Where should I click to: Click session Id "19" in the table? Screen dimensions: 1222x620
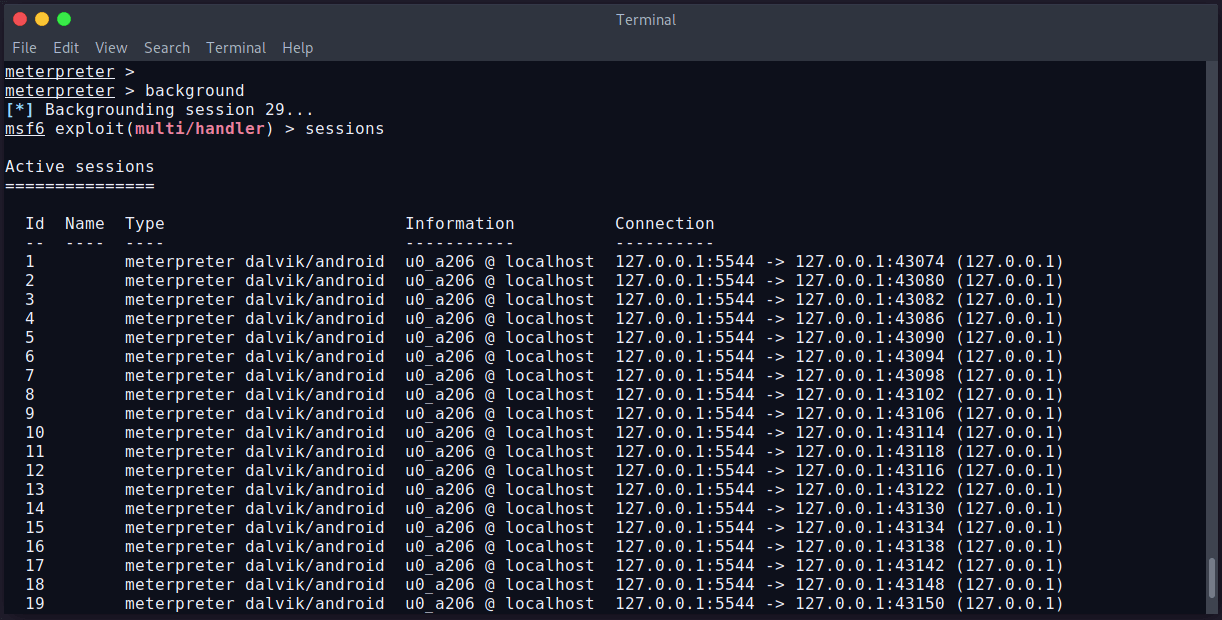click(x=35, y=604)
